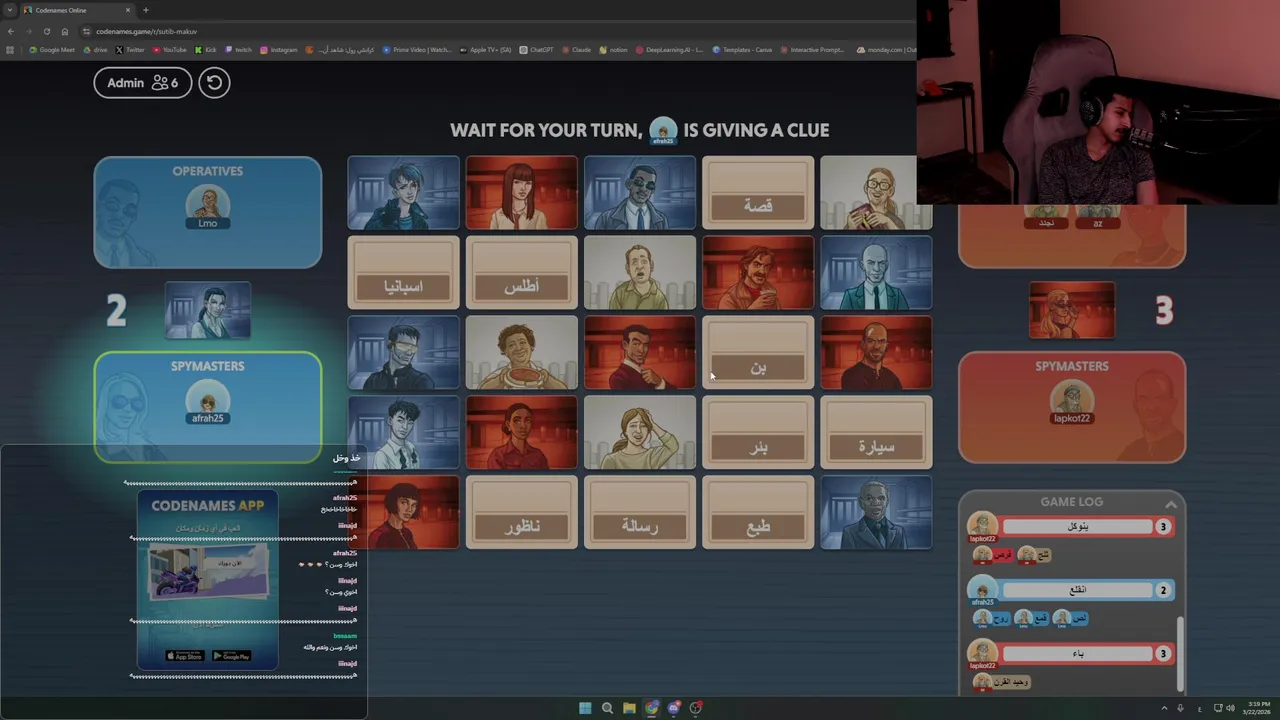Image resolution: width=1280 pixels, height=720 pixels.
Task: Click the بتوكل clue entry in Game Log
Action: tap(1077, 526)
